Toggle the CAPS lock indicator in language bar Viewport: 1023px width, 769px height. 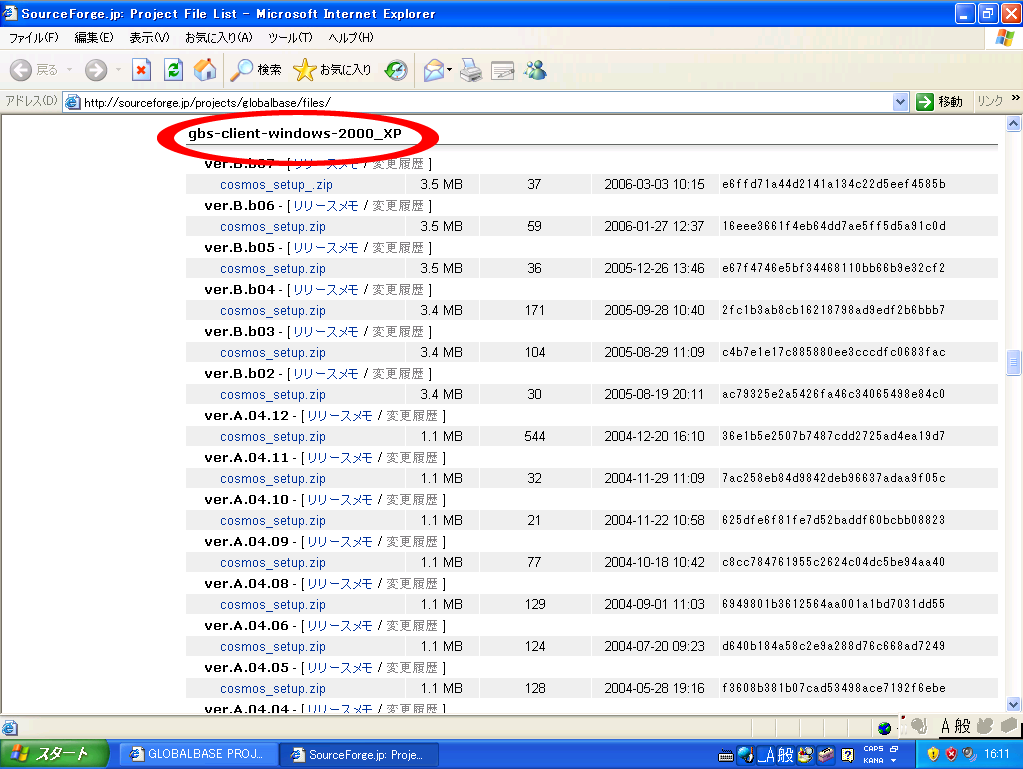tap(872, 748)
